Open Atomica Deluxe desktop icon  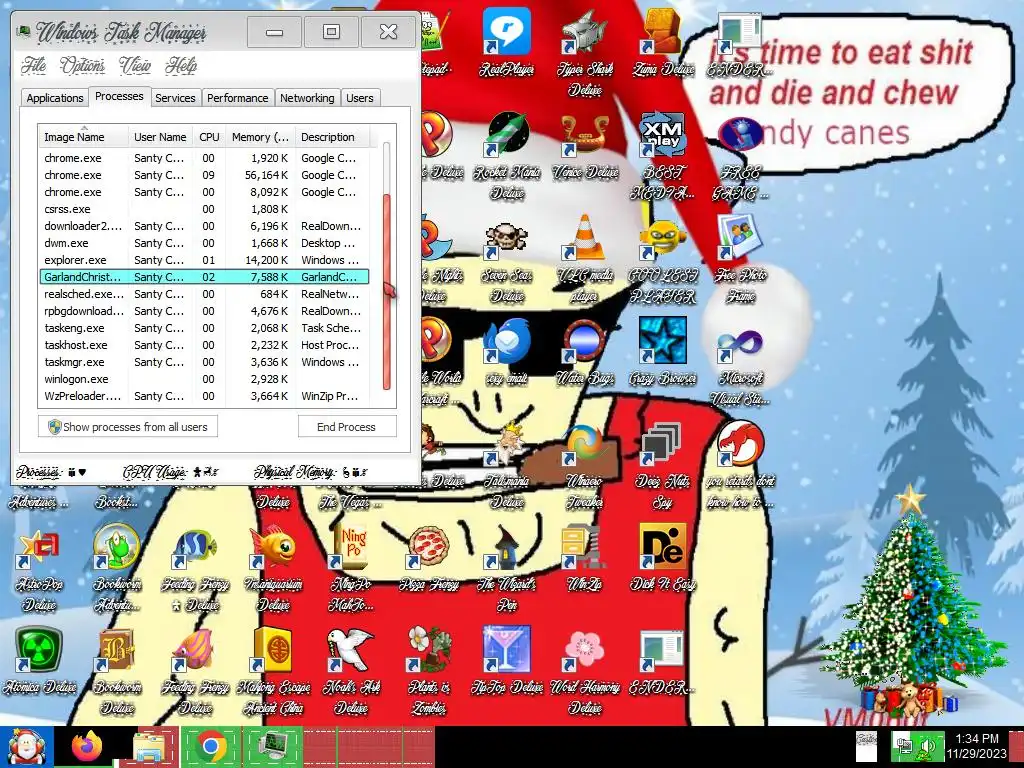(x=39, y=660)
